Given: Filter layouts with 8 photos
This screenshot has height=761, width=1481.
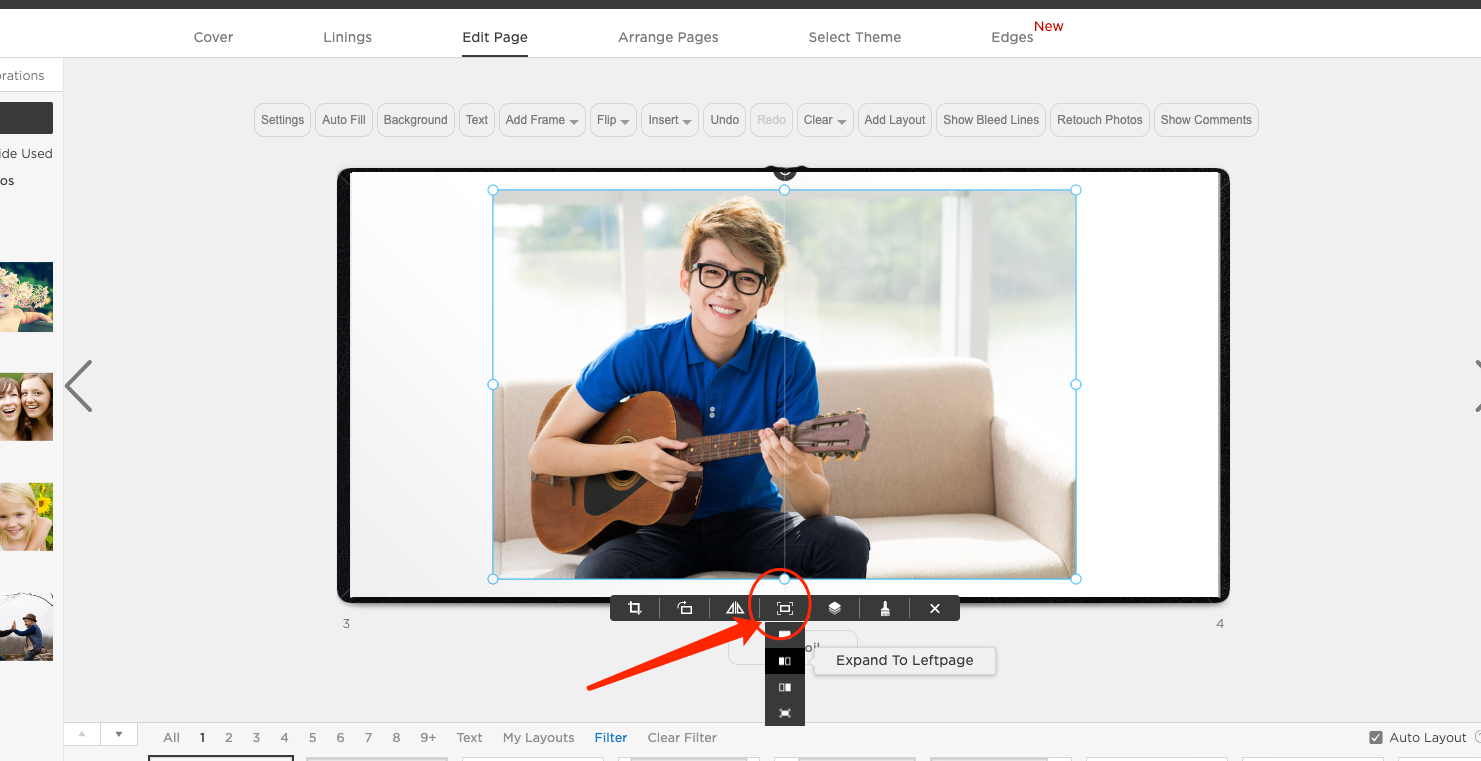Looking at the screenshot, I should (396, 738).
